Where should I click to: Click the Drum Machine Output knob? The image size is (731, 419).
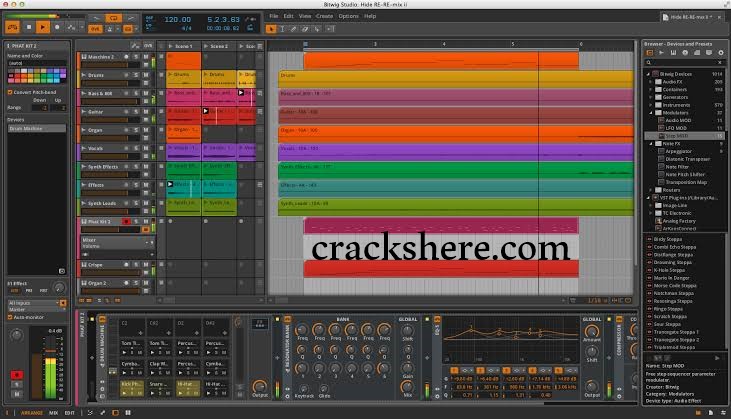coord(259,386)
